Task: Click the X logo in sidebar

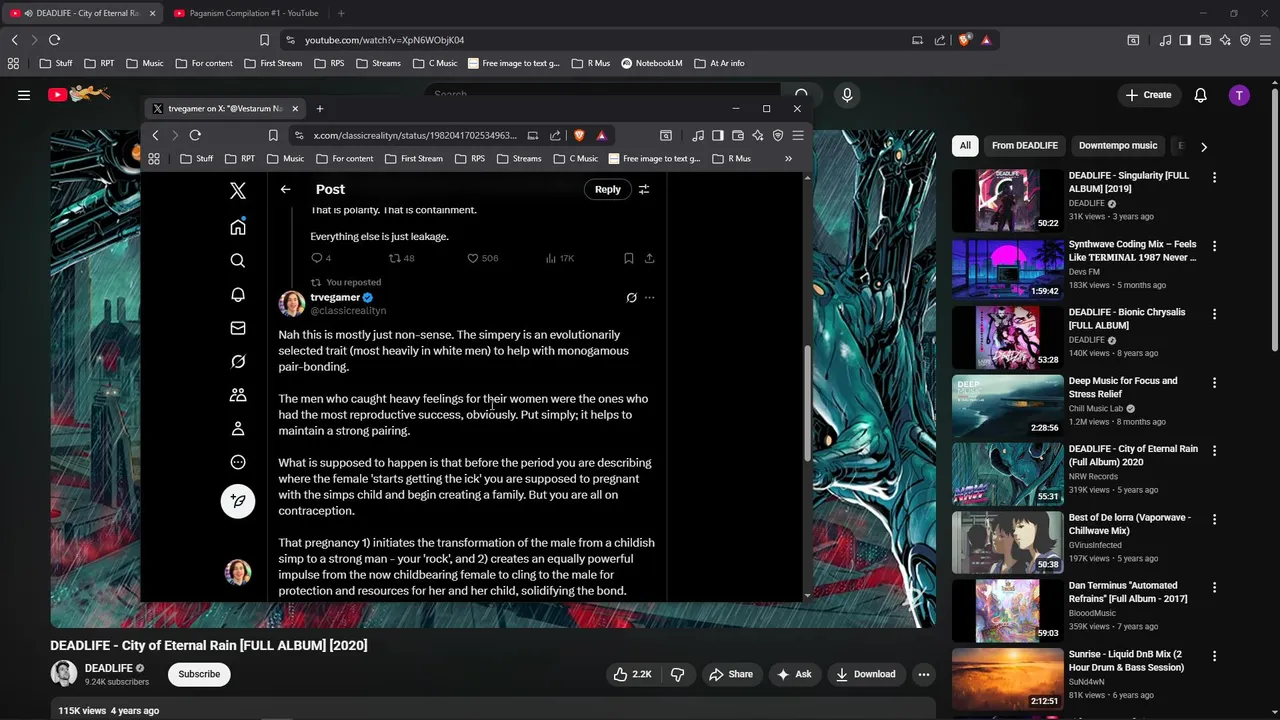Action: tap(238, 190)
